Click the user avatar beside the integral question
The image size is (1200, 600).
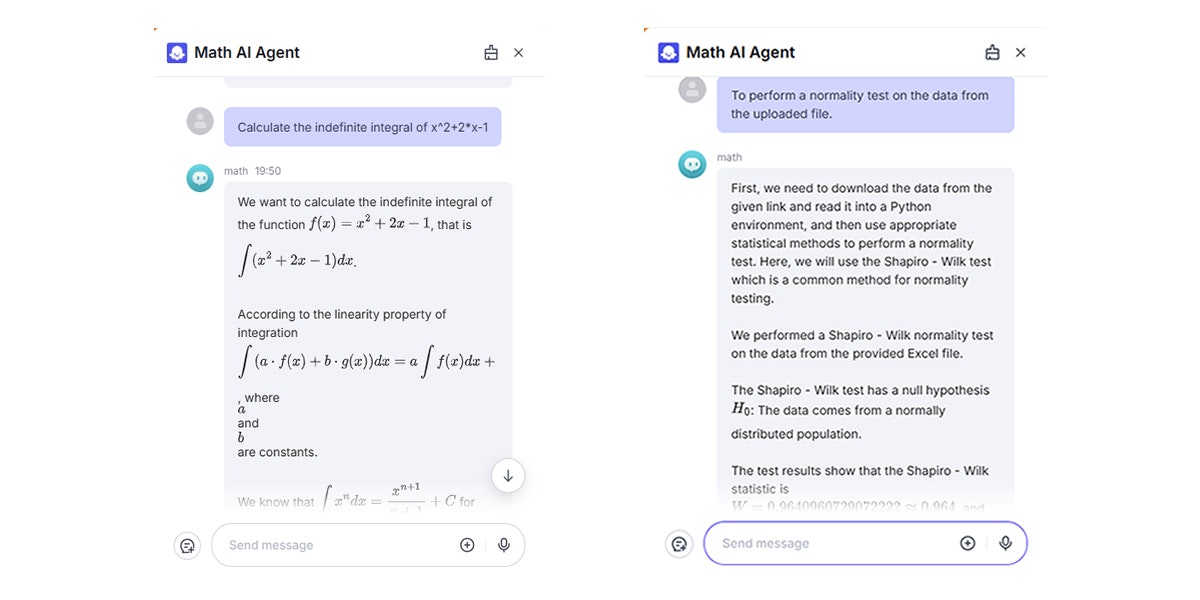[x=200, y=121]
